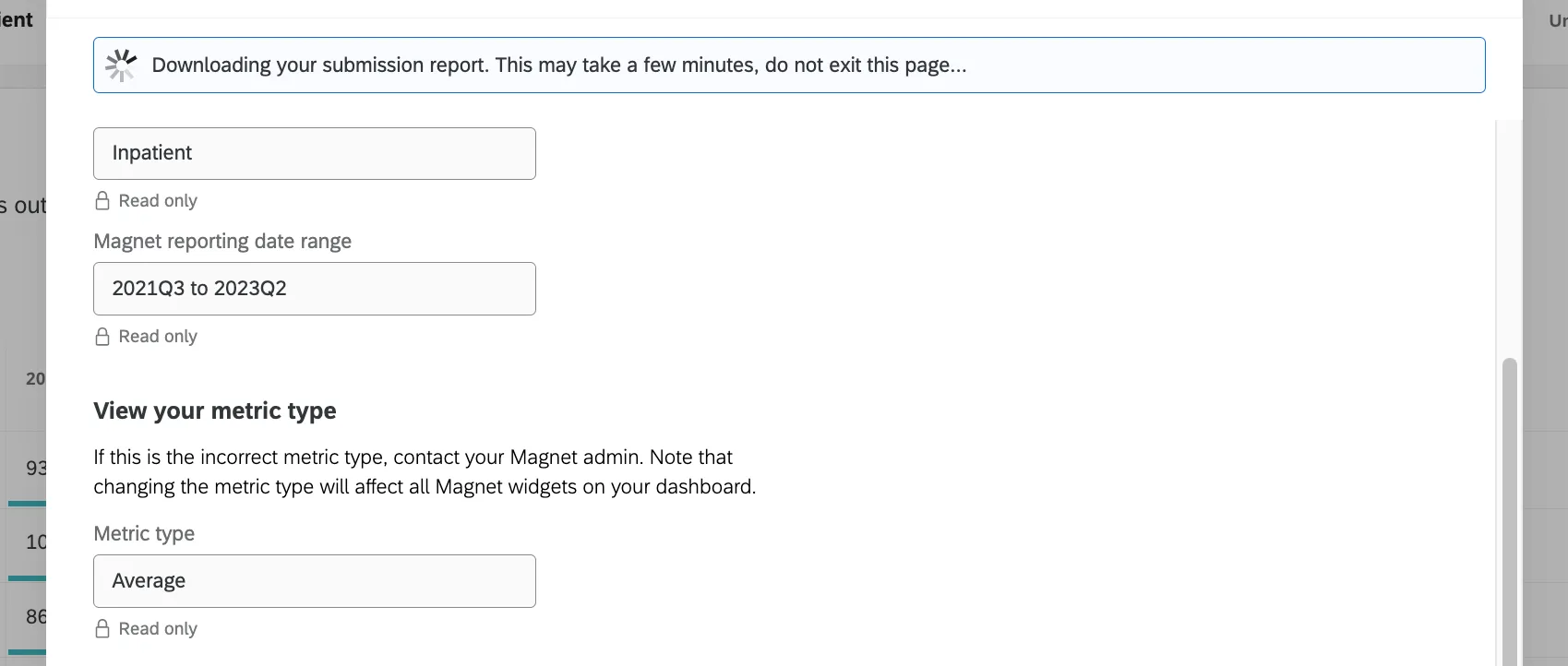
Task: Click the Magnet admin note paragraph
Action: pyautogui.click(x=425, y=472)
